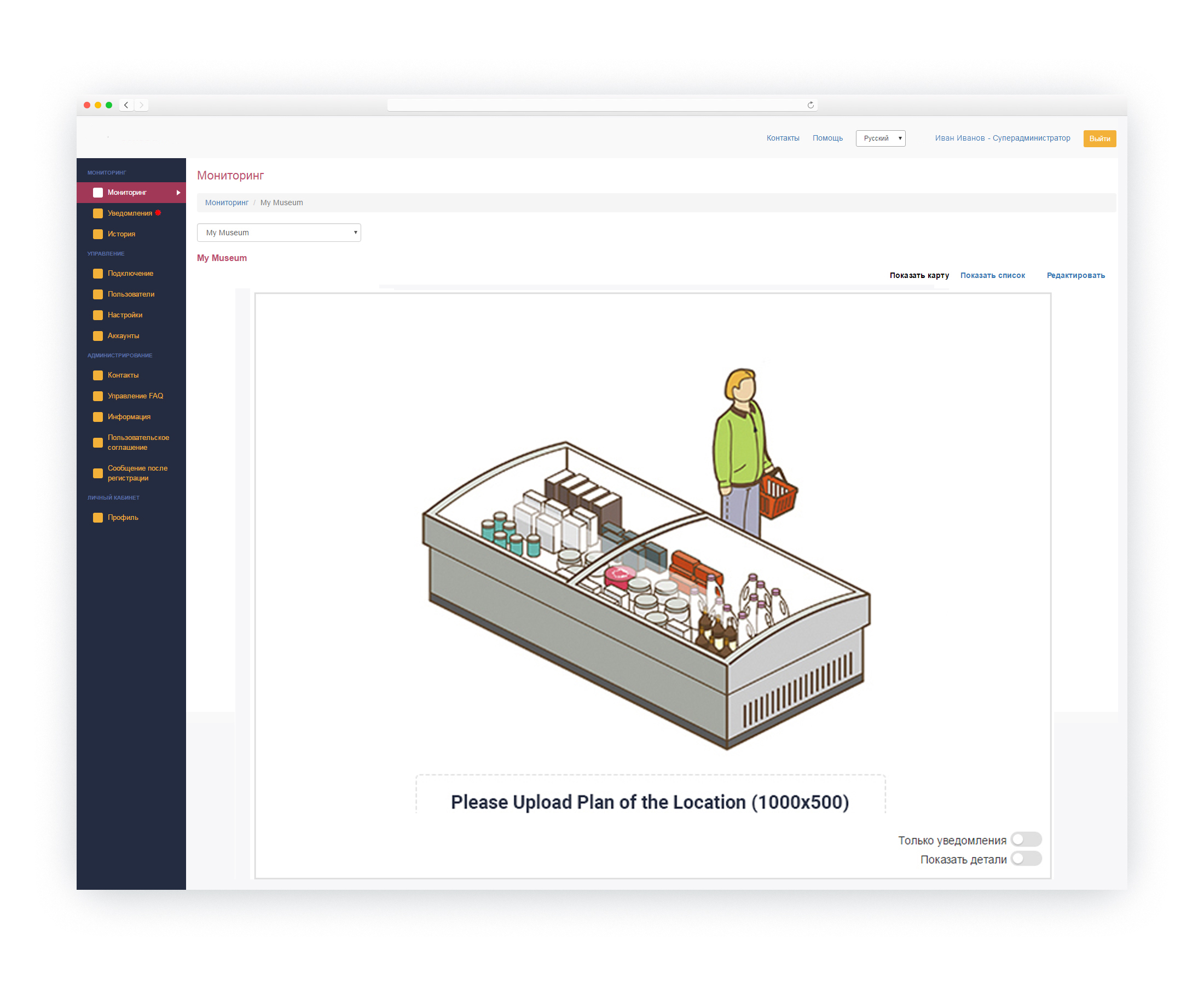The width and height of the screenshot is (1204, 985).
Task: Go back with browser back arrow
Action: (x=126, y=105)
